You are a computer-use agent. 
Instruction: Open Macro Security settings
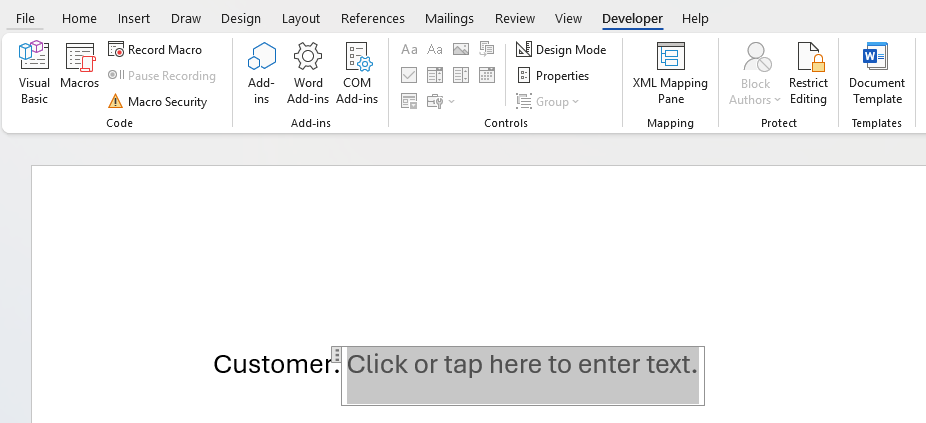coord(158,102)
